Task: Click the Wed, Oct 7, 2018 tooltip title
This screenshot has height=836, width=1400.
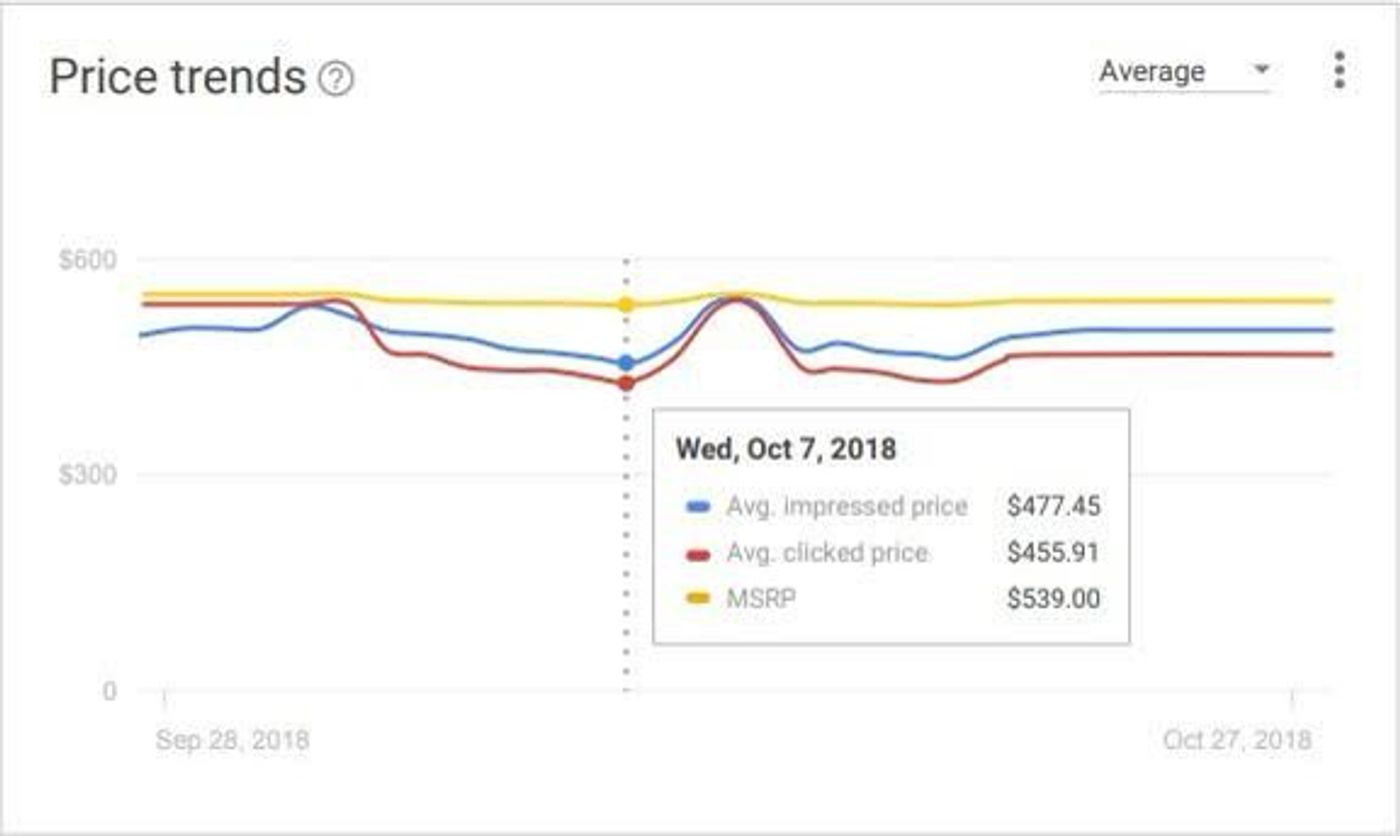Action: [x=786, y=449]
